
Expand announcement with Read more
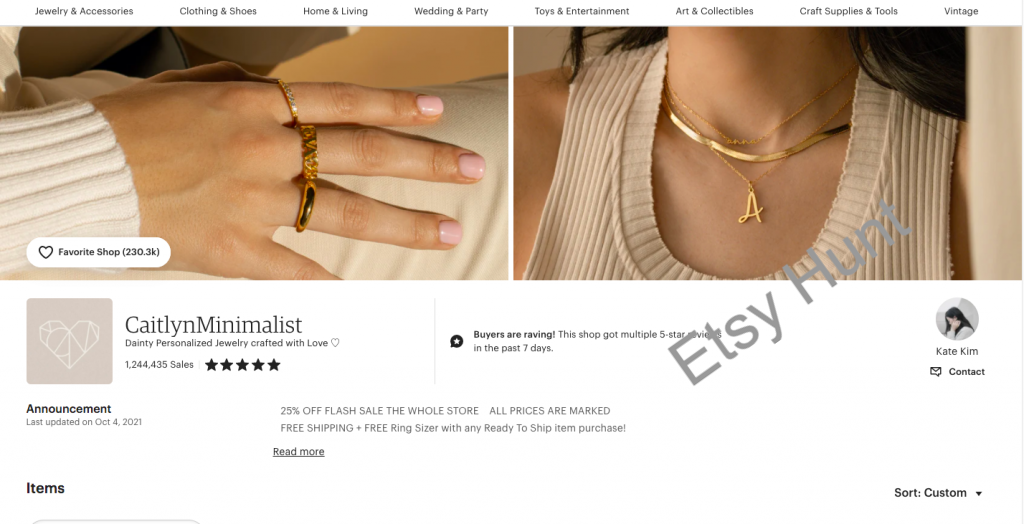pos(298,451)
